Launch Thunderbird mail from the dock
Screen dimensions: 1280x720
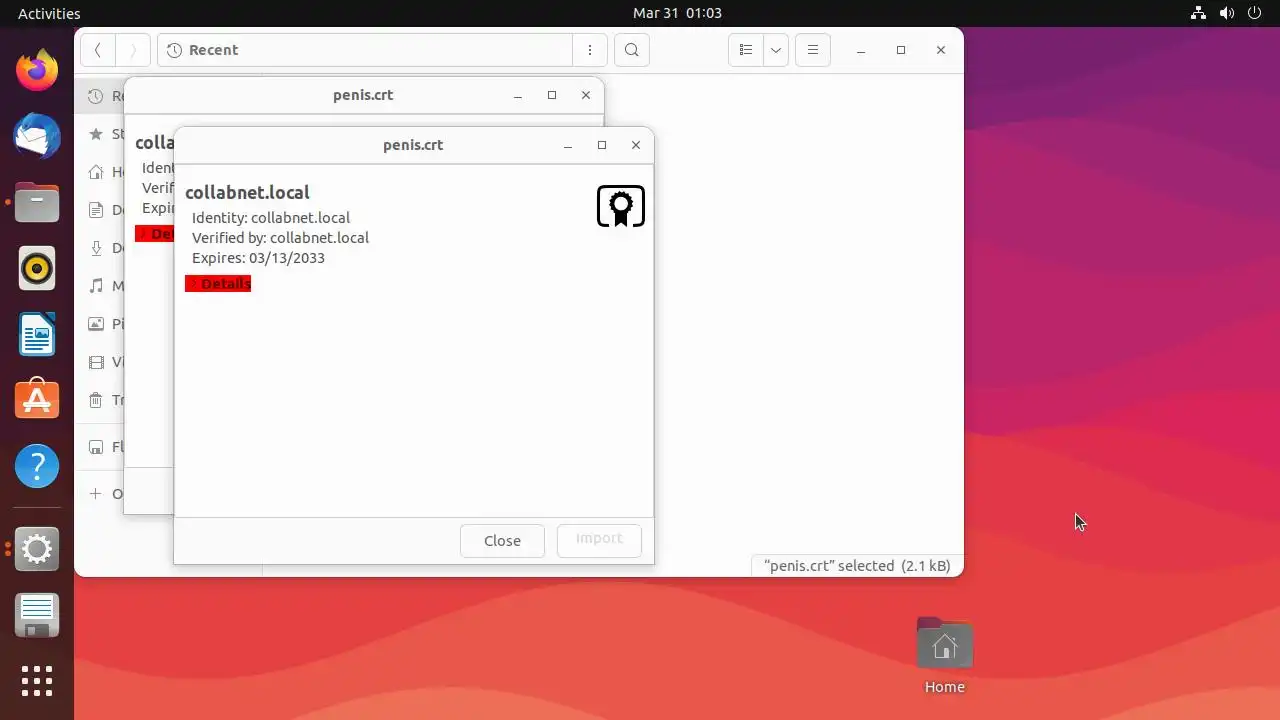click(37, 137)
